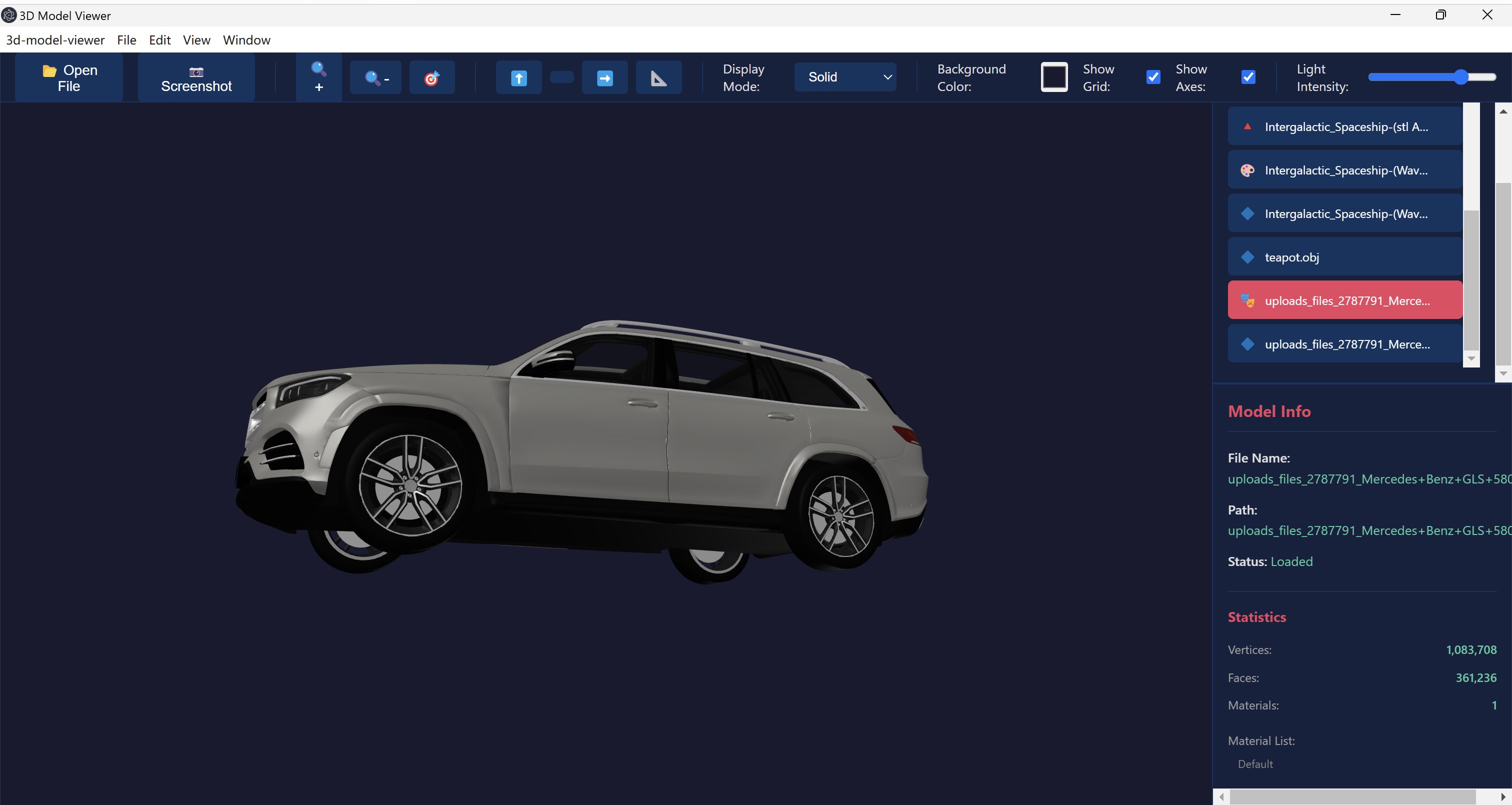Click the Default material list entry
This screenshot has width=1512, height=805.
pos(1255,764)
